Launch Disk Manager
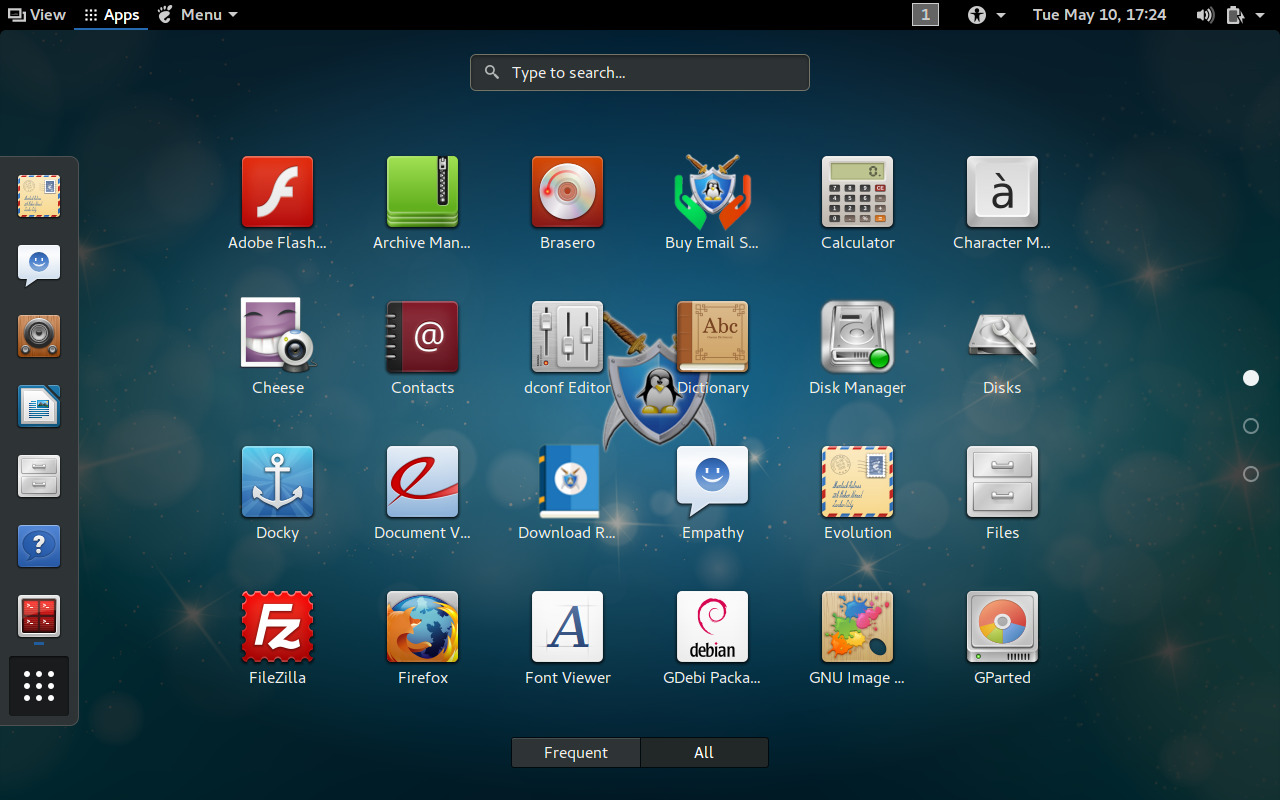The height and width of the screenshot is (800, 1280). tap(857, 337)
